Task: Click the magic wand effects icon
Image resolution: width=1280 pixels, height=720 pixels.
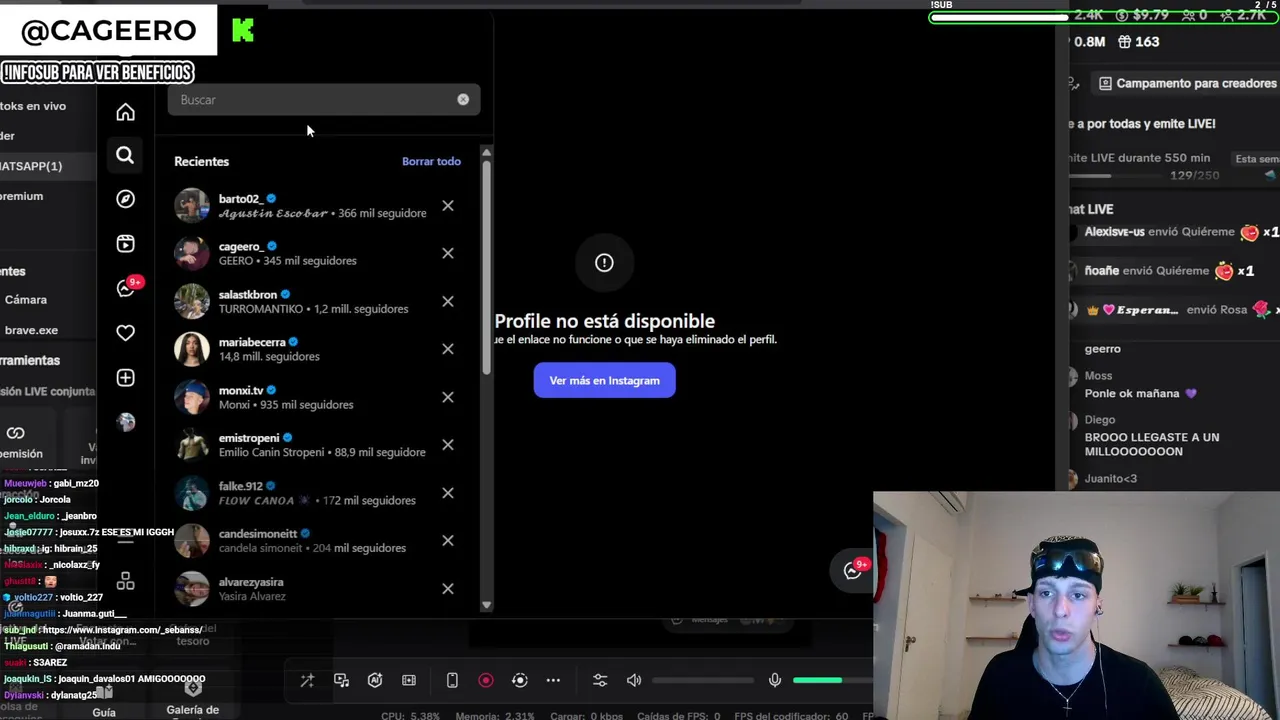Action: point(307,680)
